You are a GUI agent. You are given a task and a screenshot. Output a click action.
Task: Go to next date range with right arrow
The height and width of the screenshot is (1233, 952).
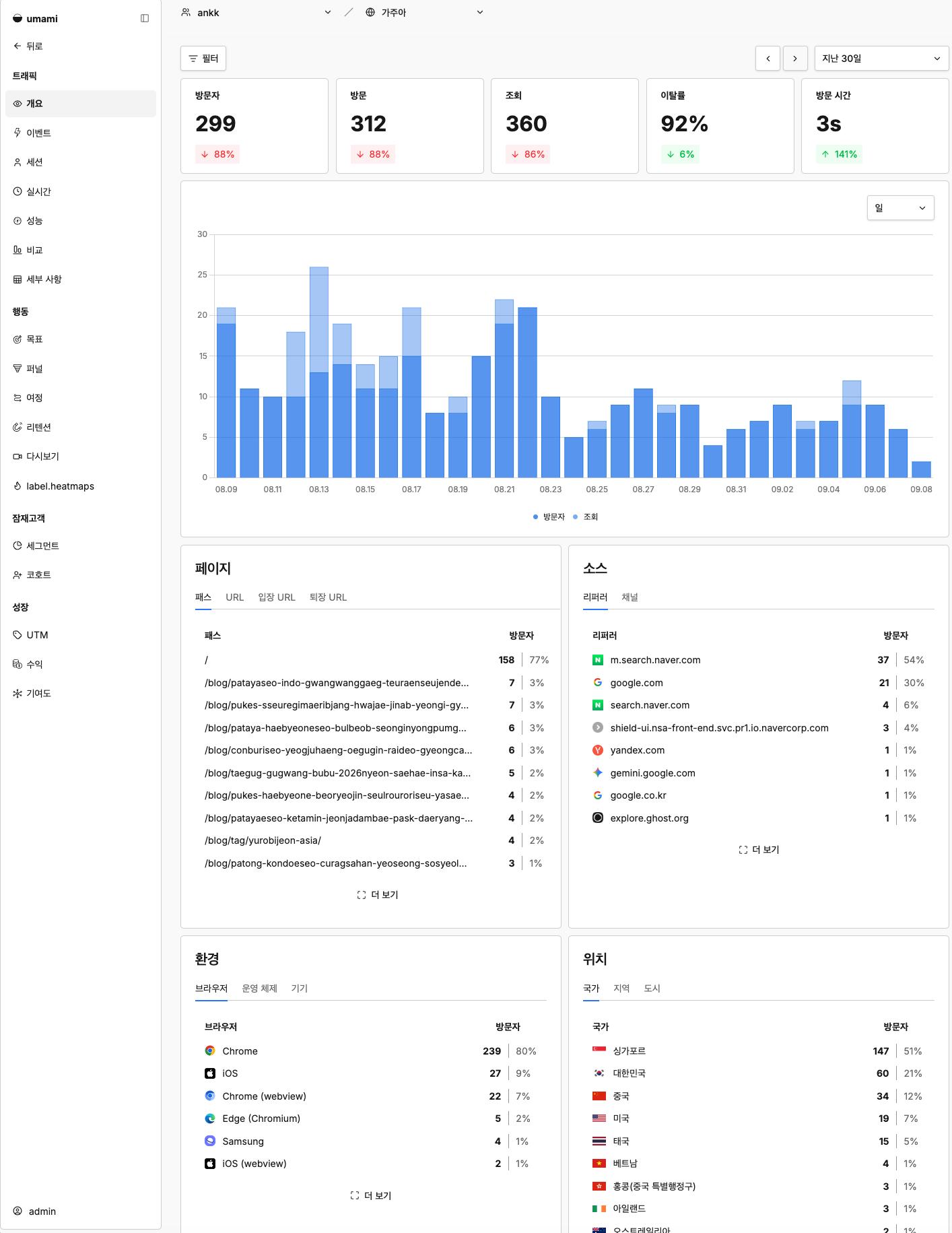(x=795, y=59)
